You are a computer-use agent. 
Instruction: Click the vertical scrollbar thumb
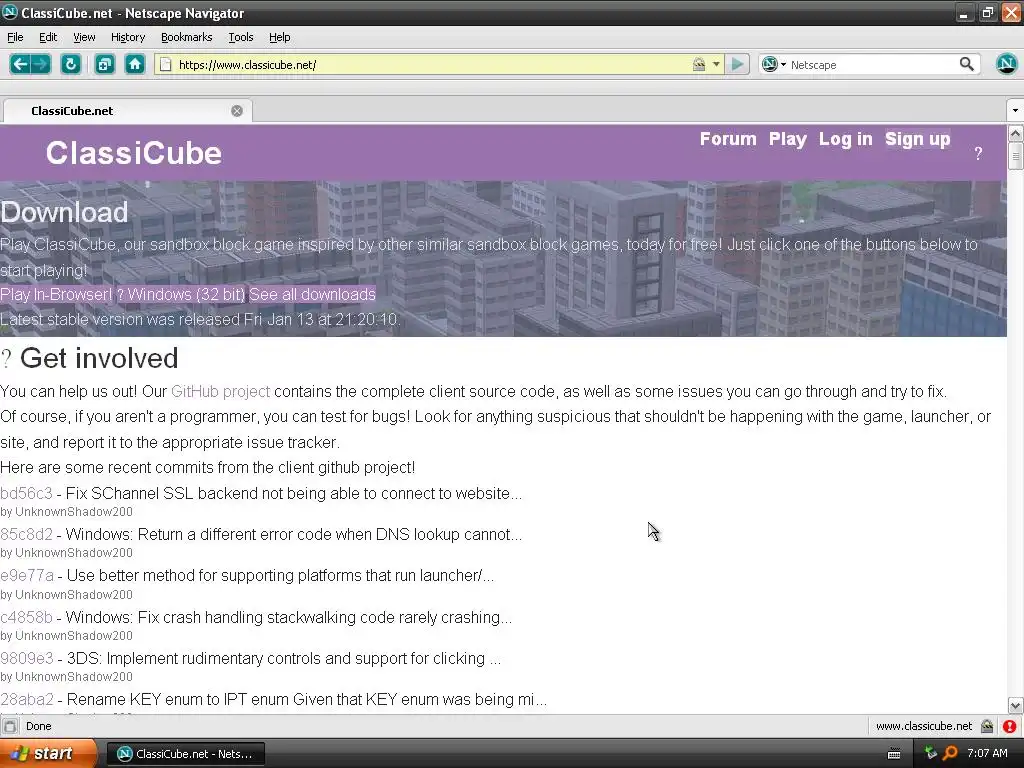click(x=1016, y=157)
